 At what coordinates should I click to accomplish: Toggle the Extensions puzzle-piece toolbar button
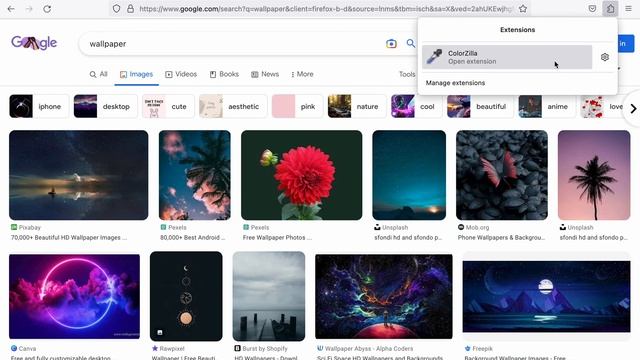610,9
